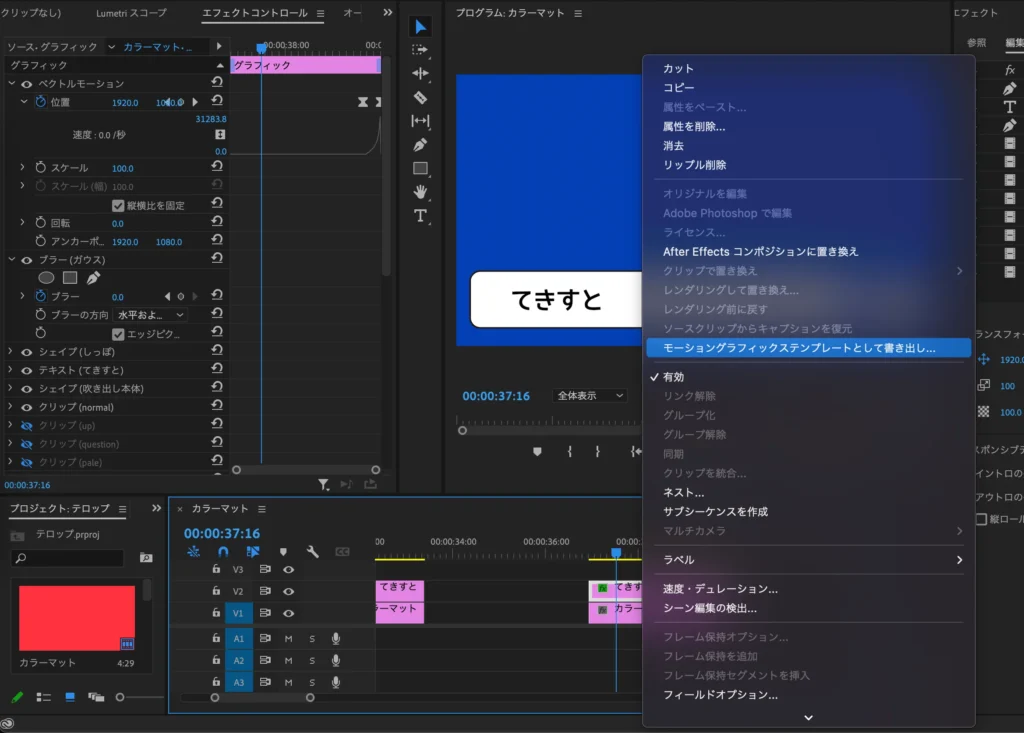Select the Razor tool
This screenshot has height=733, width=1024.
(x=420, y=97)
